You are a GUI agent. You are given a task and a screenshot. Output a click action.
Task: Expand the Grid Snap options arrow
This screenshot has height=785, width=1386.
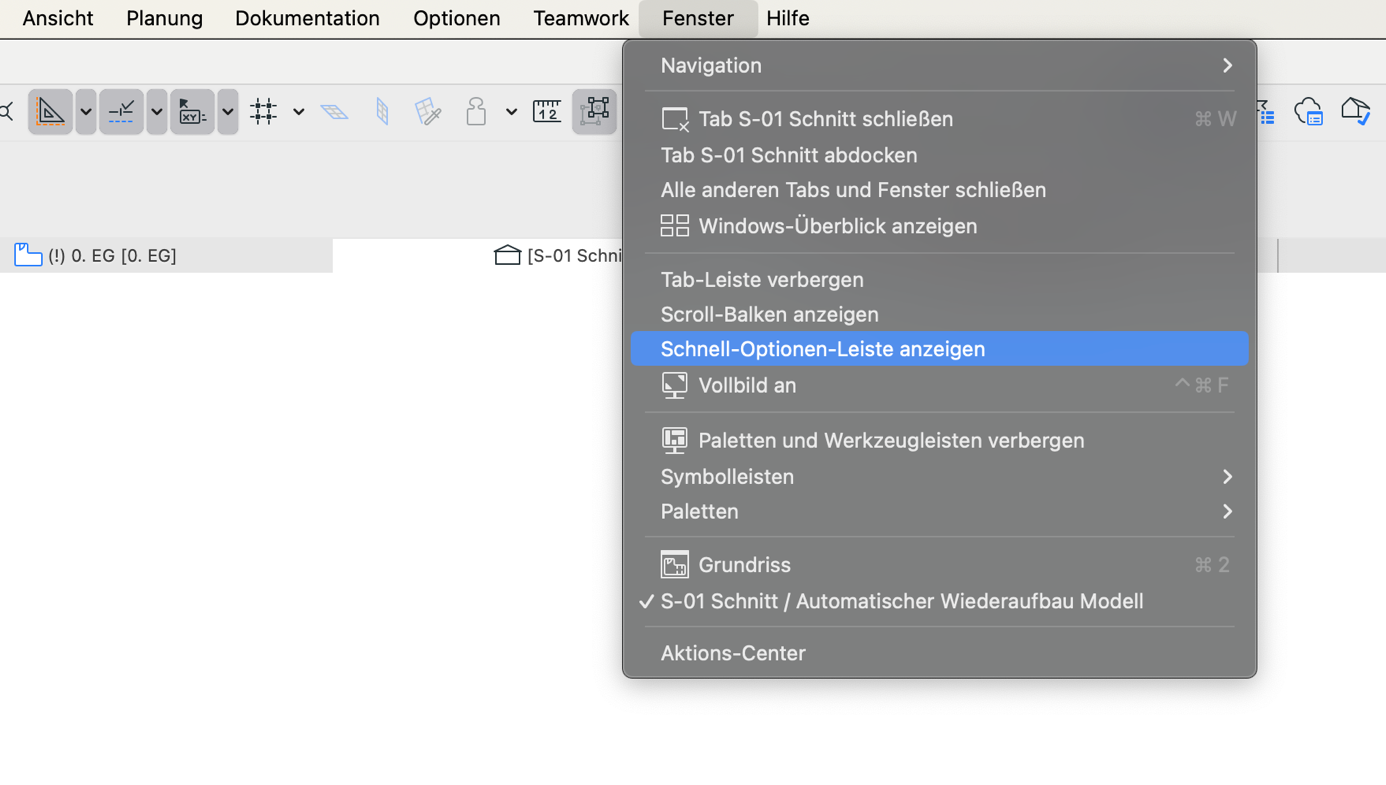pos(298,112)
